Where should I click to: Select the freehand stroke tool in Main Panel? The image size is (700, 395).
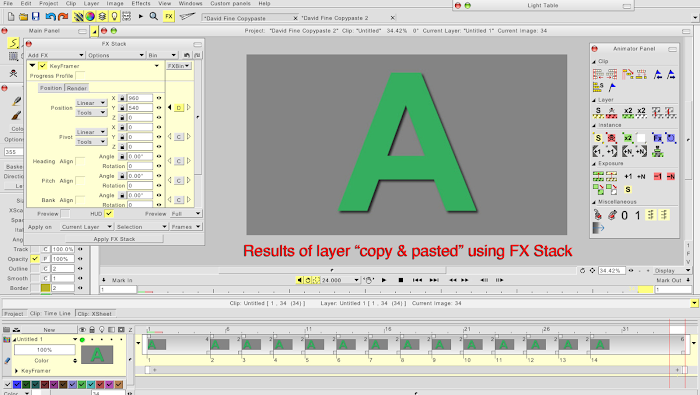(x=13, y=43)
